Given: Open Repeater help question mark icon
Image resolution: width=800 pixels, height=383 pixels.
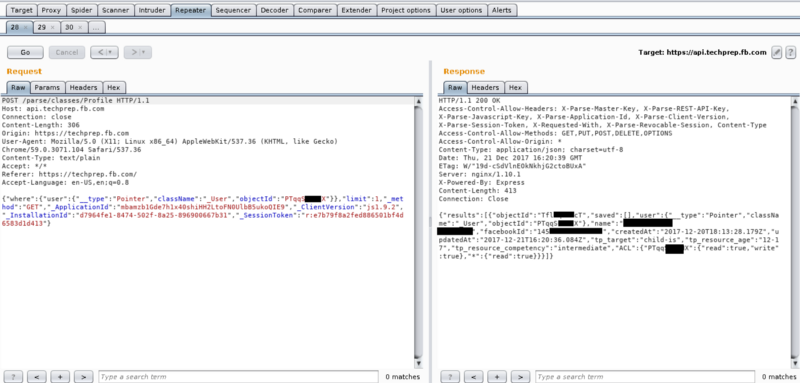Looking at the screenshot, I should [790, 53].
